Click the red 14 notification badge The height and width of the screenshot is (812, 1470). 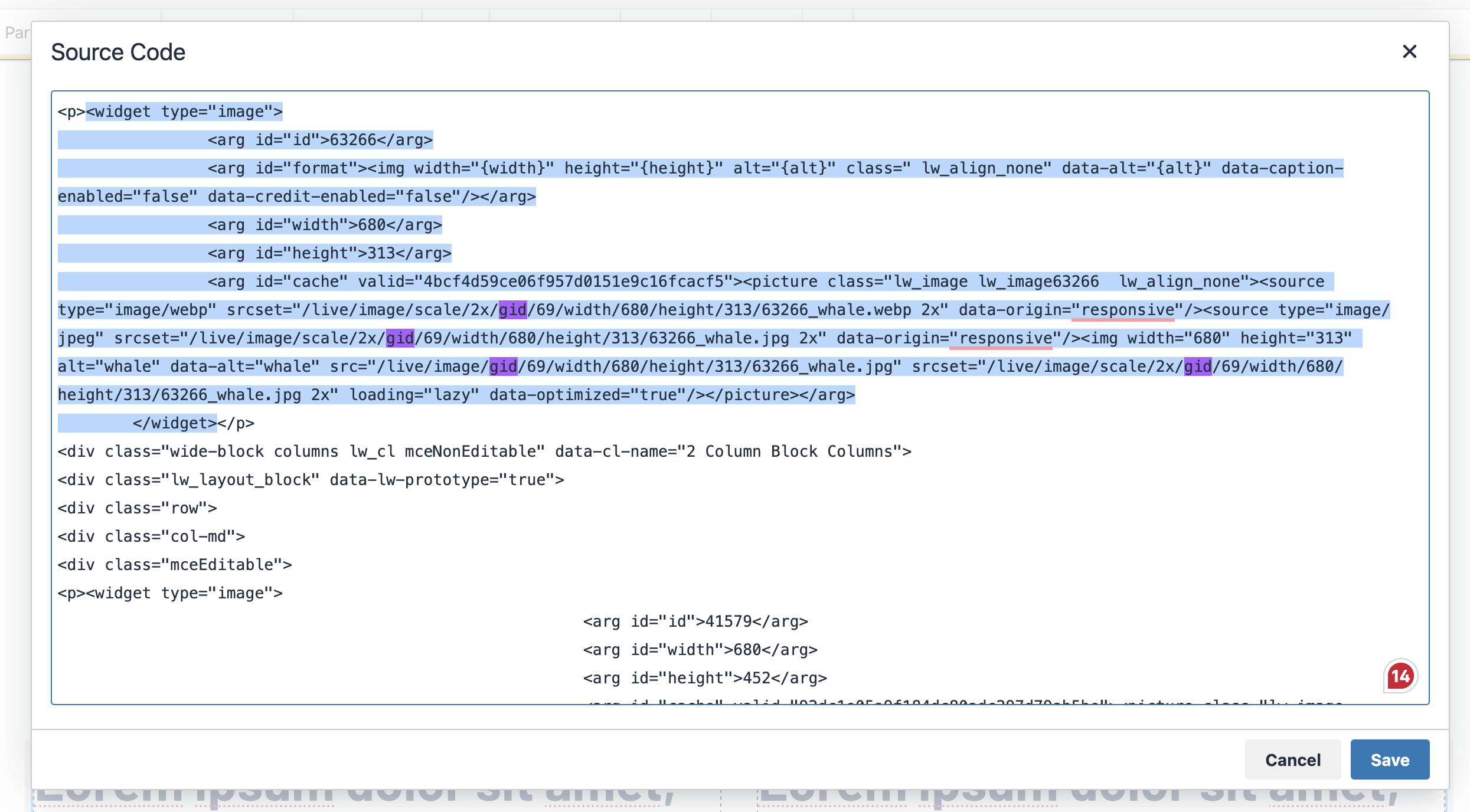pyautogui.click(x=1400, y=676)
